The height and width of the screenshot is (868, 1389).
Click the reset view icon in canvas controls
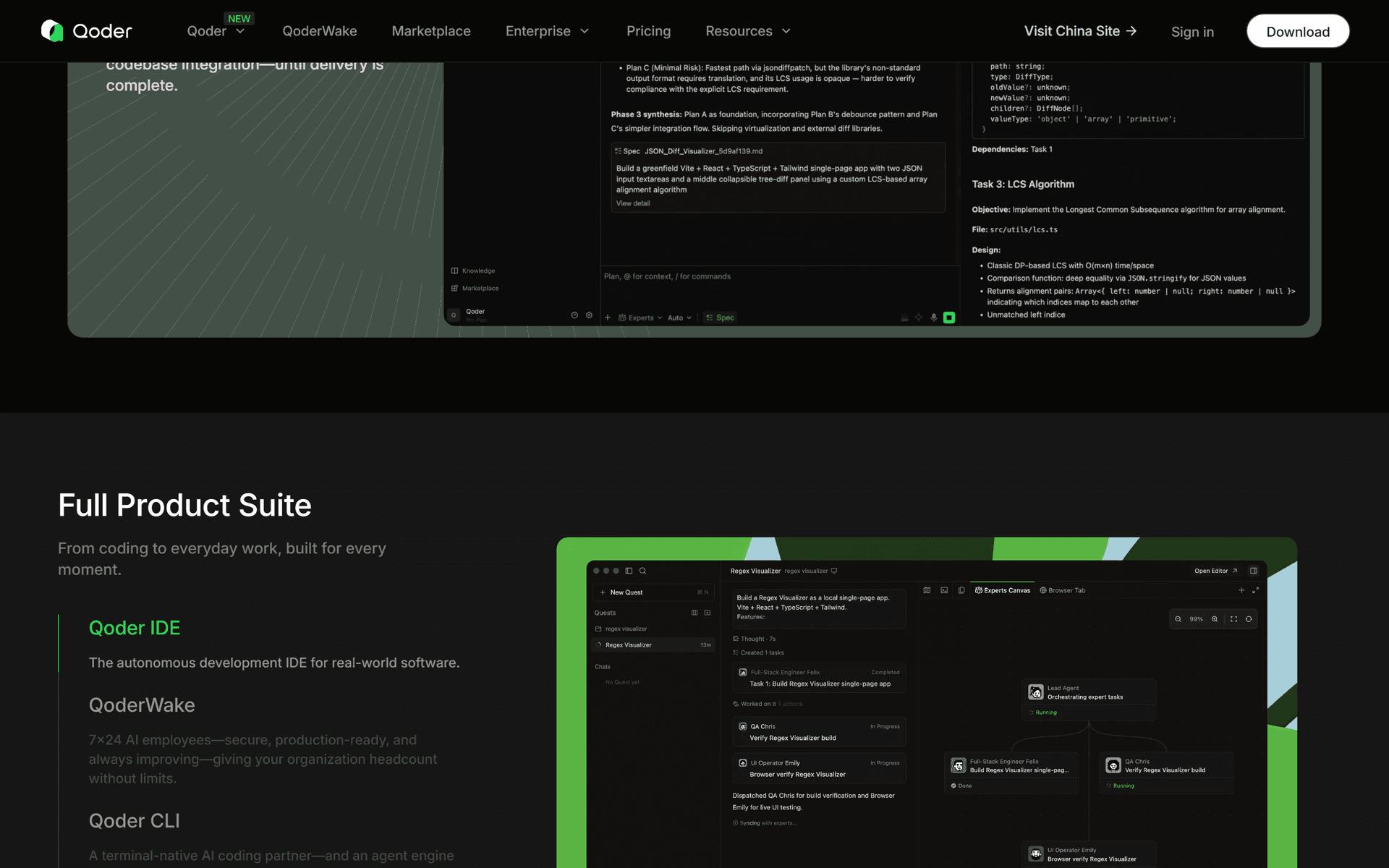coord(1249,619)
